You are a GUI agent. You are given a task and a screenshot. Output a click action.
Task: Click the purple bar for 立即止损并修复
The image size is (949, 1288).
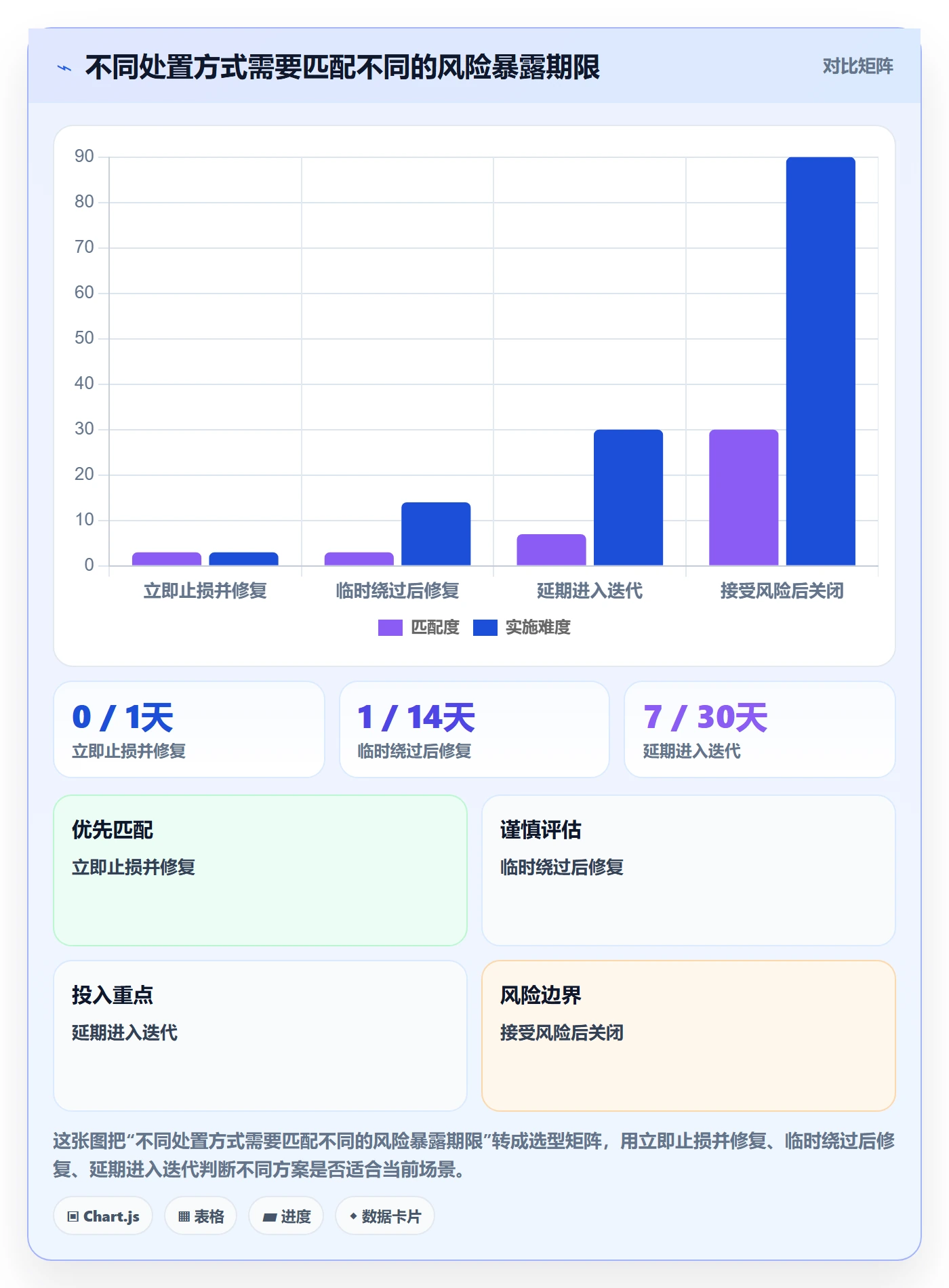[x=167, y=559]
